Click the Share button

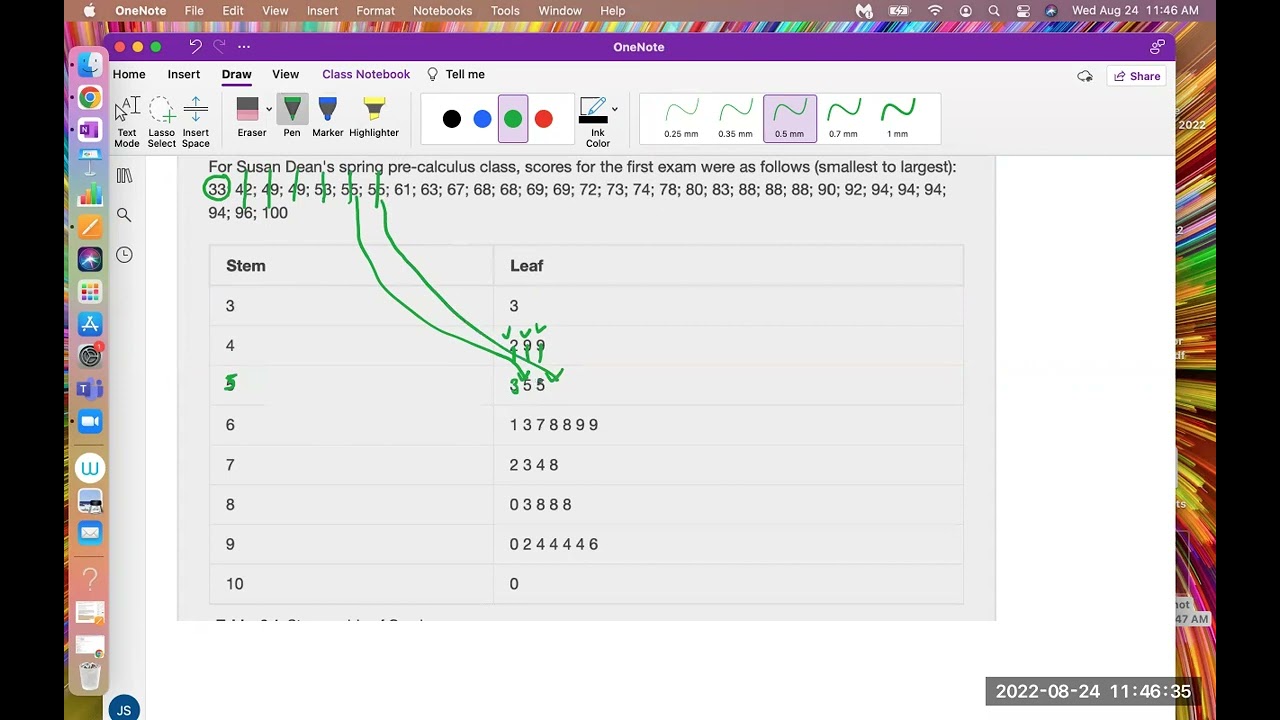coord(1137,76)
